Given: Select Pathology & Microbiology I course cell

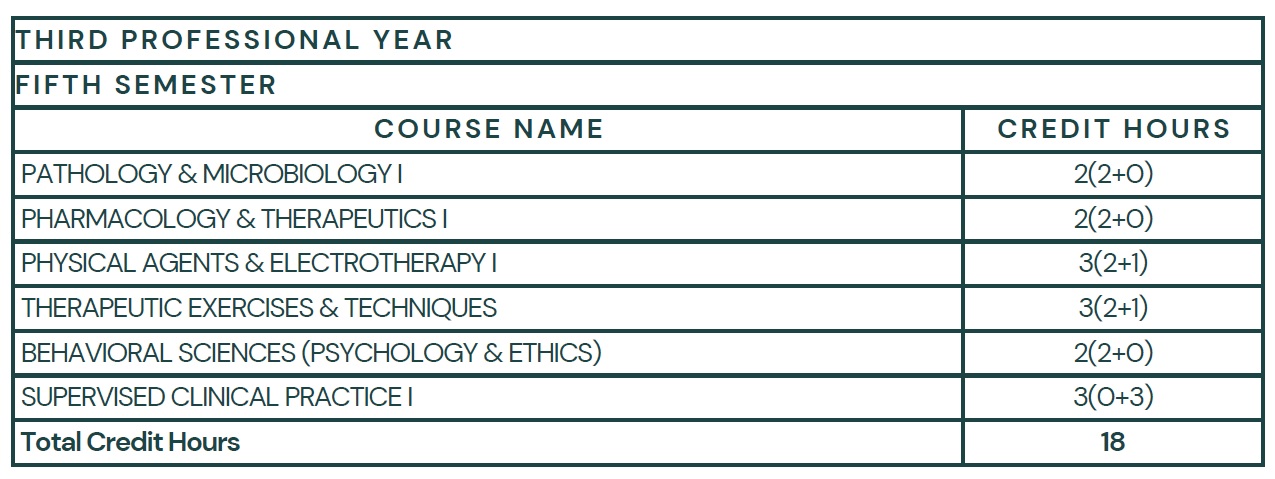Looking at the screenshot, I should [x=489, y=174].
